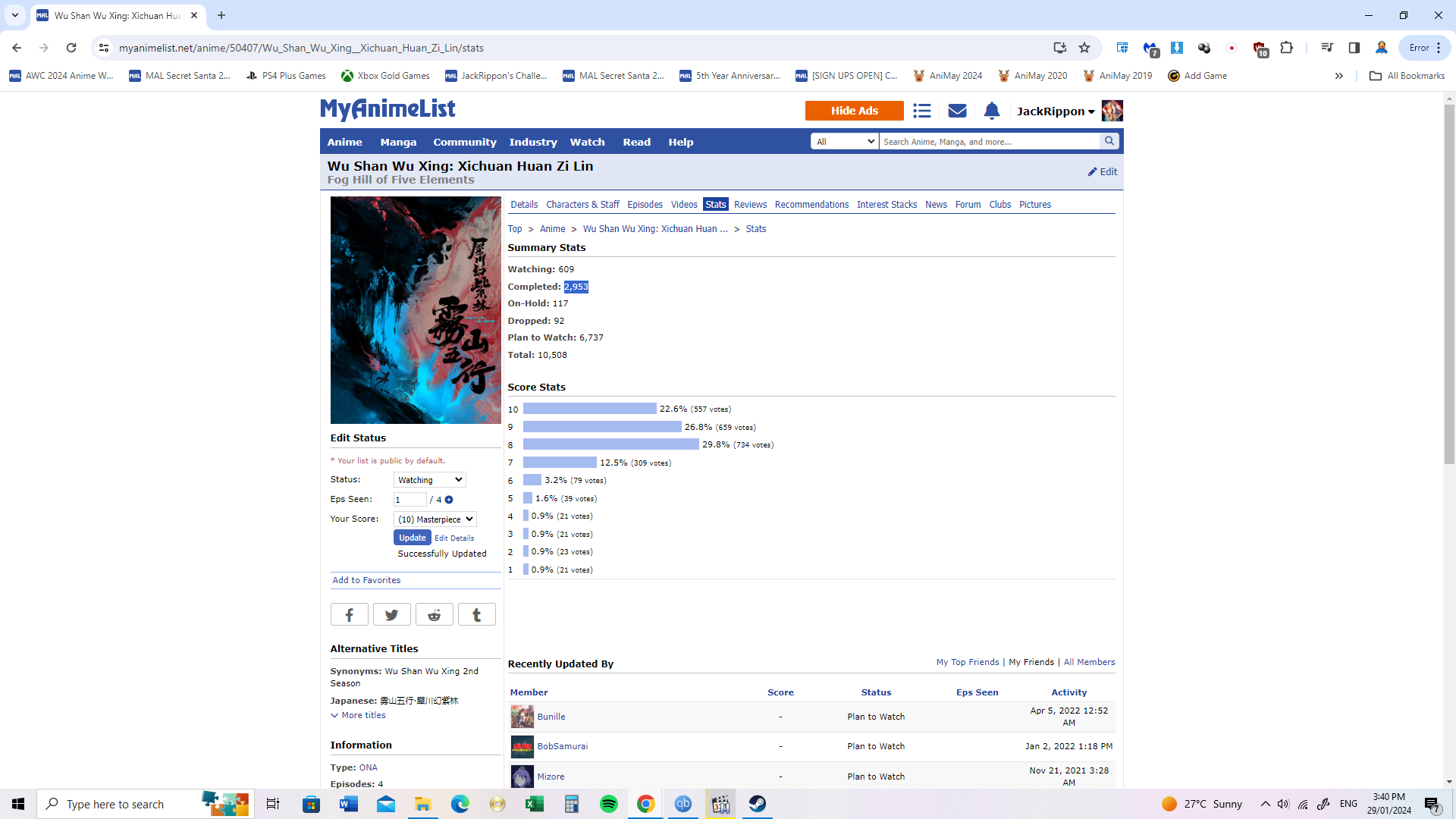Switch to the Reviews tab

point(750,205)
